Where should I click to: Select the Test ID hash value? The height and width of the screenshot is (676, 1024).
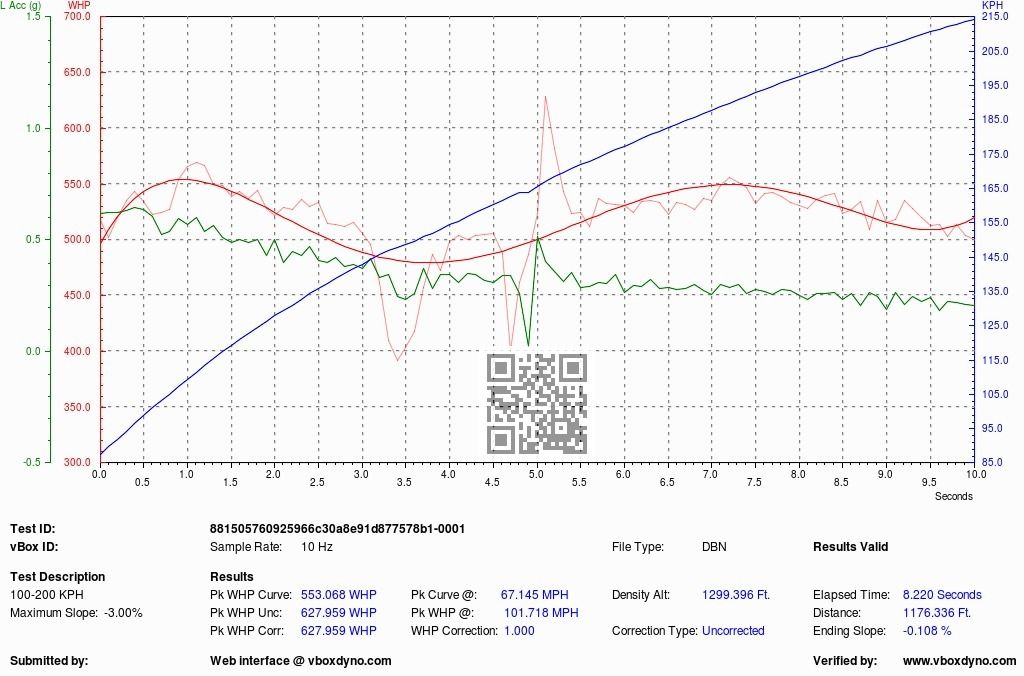click(x=337, y=528)
